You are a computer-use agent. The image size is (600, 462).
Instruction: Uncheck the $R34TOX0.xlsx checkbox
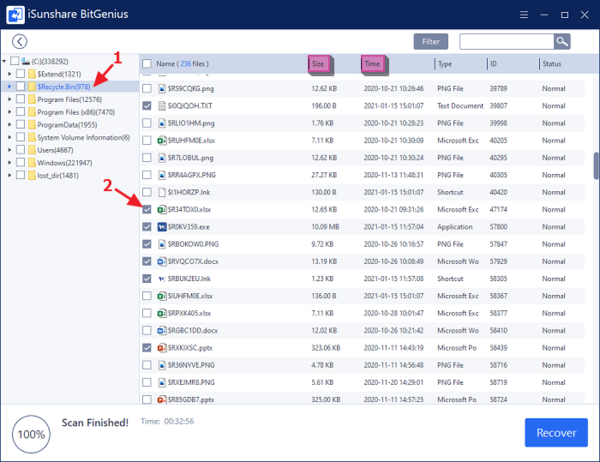[x=147, y=209]
